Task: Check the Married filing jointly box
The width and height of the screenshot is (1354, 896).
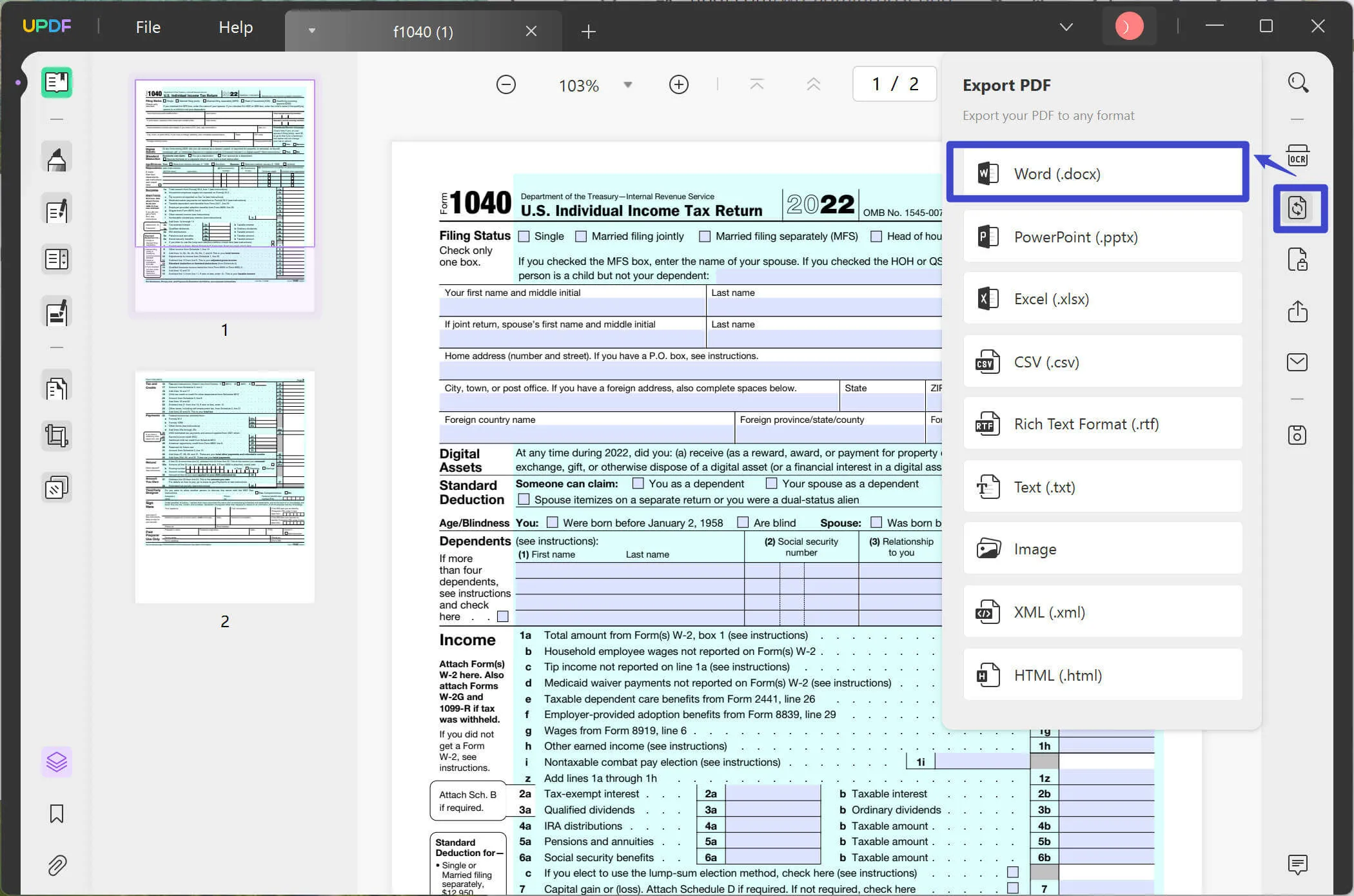Action: pyautogui.click(x=580, y=236)
